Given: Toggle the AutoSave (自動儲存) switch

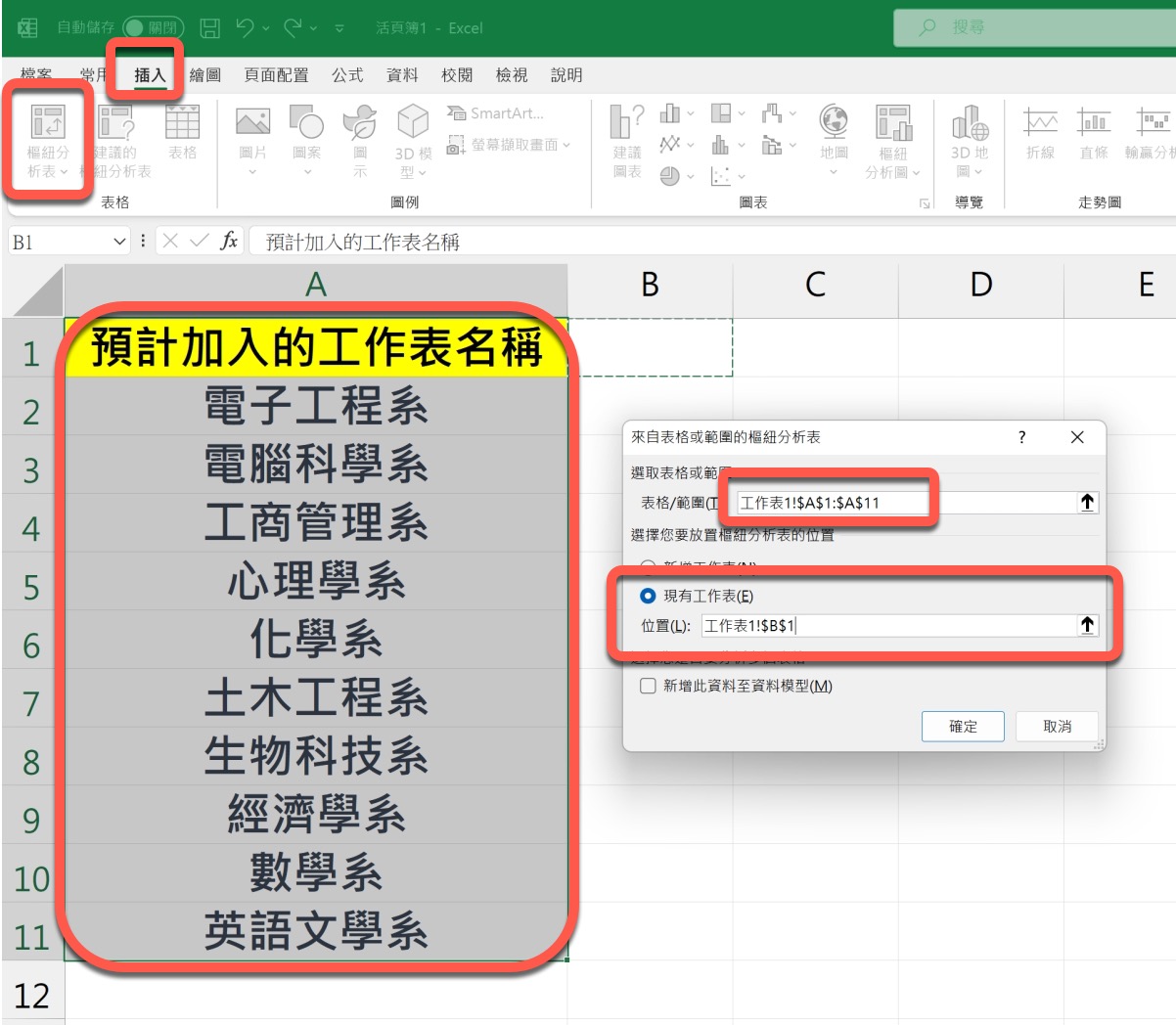Looking at the screenshot, I should (x=152, y=28).
